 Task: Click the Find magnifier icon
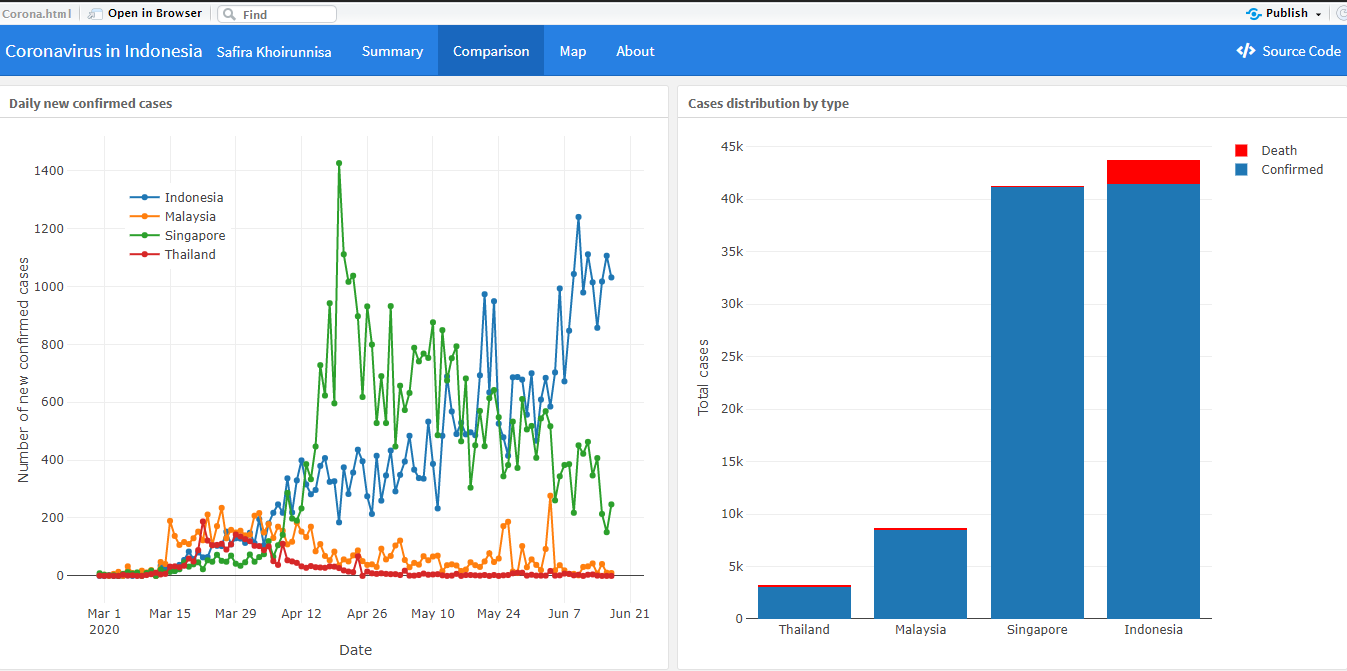click(x=229, y=14)
